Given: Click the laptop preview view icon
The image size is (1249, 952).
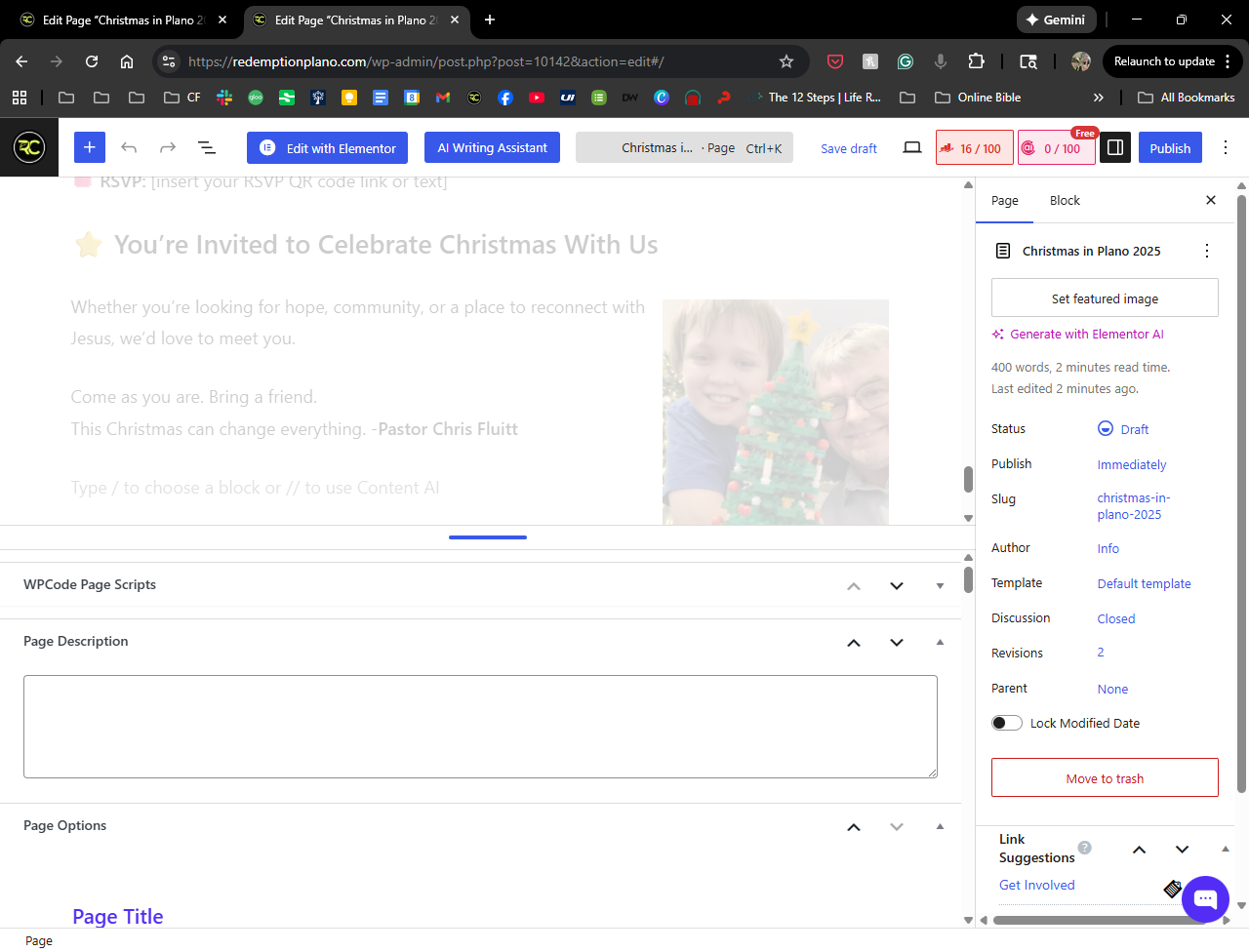Looking at the screenshot, I should coord(911,147).
